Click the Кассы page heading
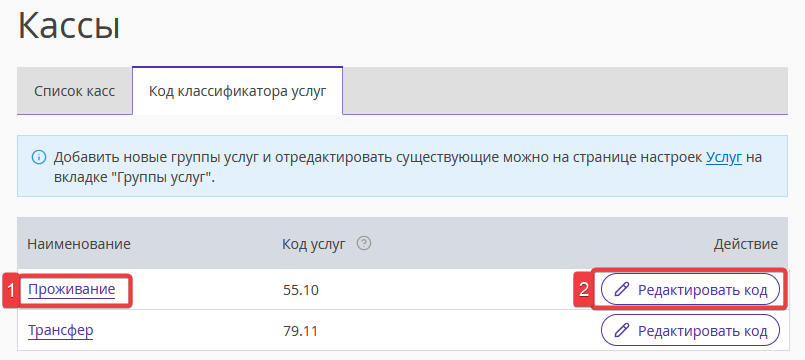The image size is (805, 360). [69, 27]
